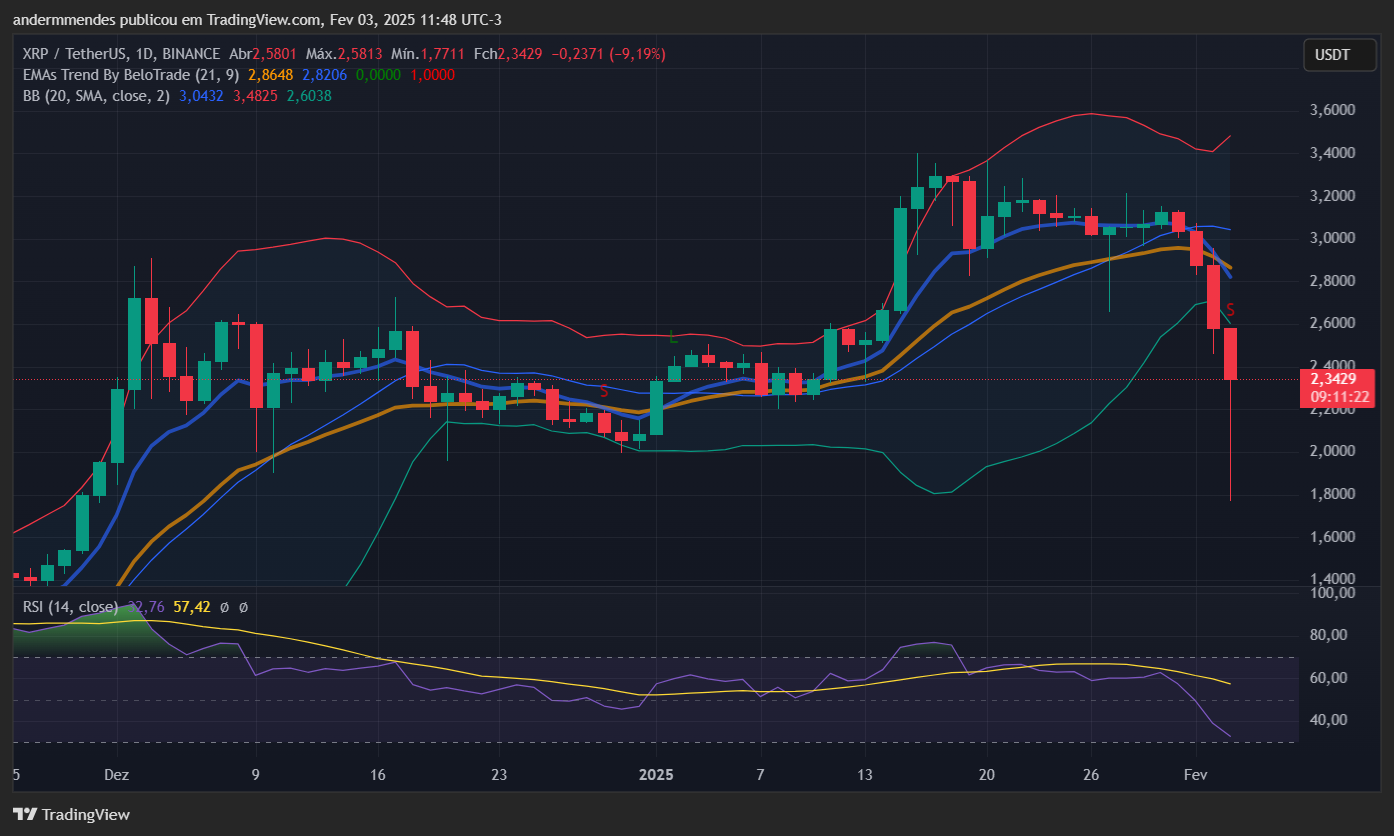Click the Fch close value in legend
Viewport: 1394px width, 836px height.
tap(520, 53)
